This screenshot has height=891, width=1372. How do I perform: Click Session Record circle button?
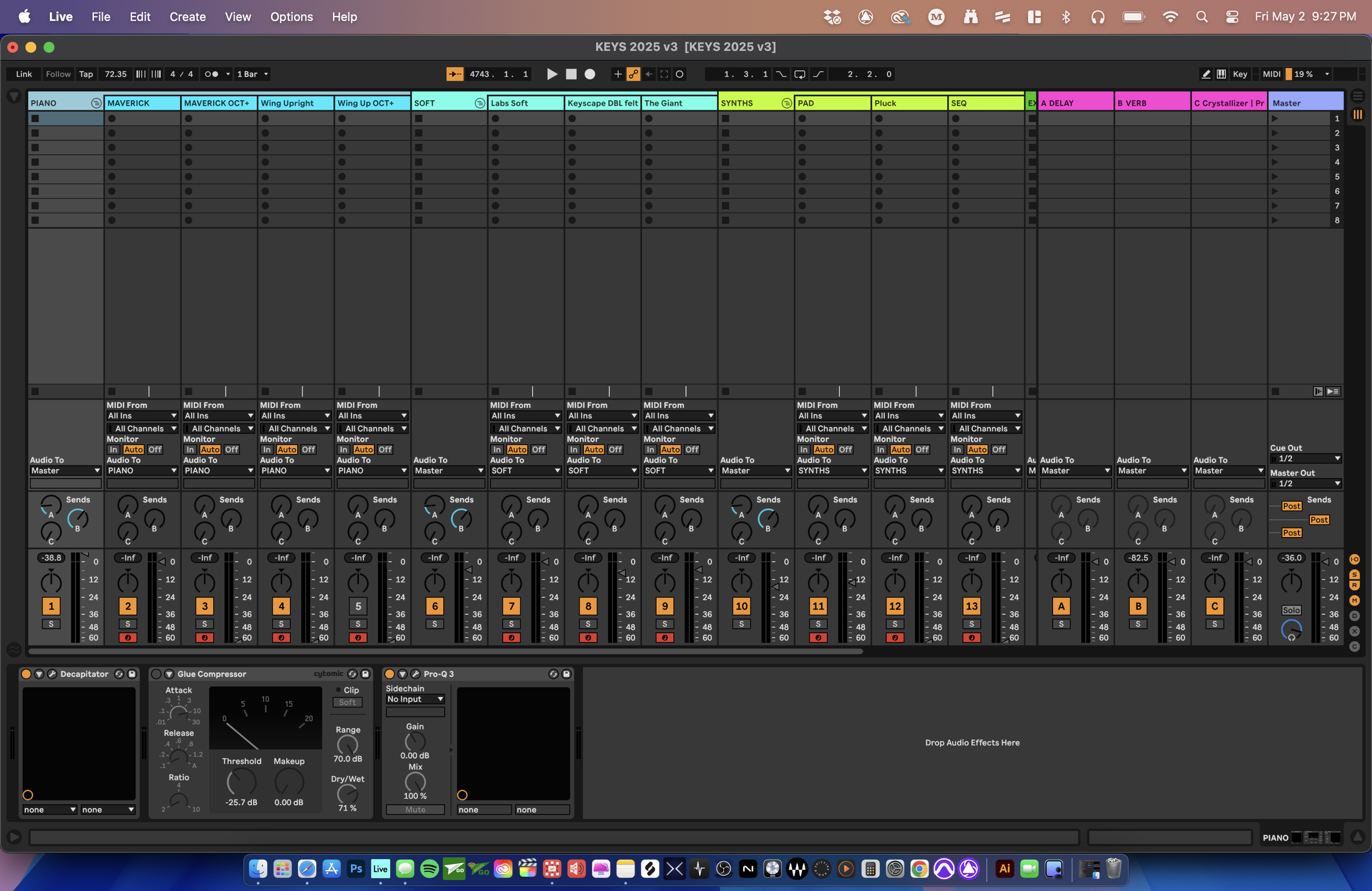(679, 74)
